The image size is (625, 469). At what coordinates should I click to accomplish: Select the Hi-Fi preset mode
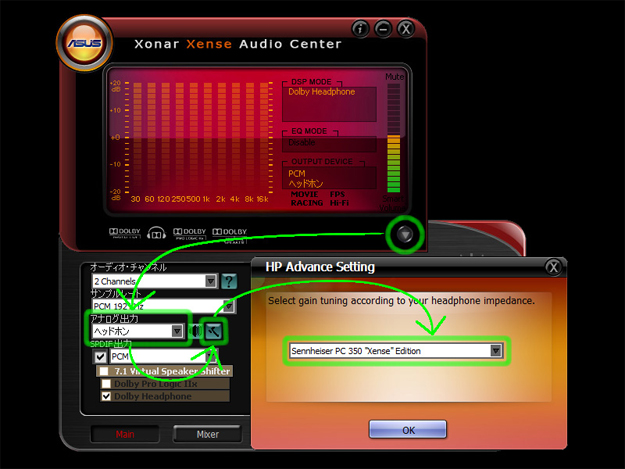(339, 203)
